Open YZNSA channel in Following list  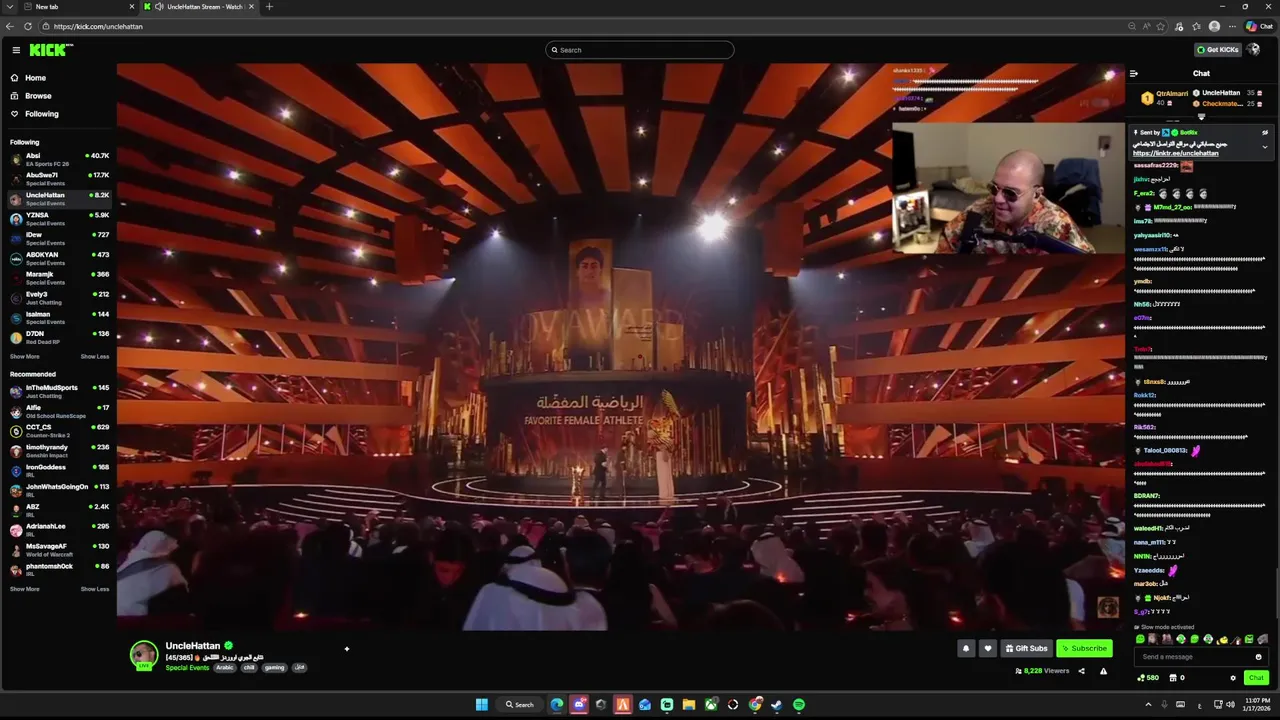[60, 218]
